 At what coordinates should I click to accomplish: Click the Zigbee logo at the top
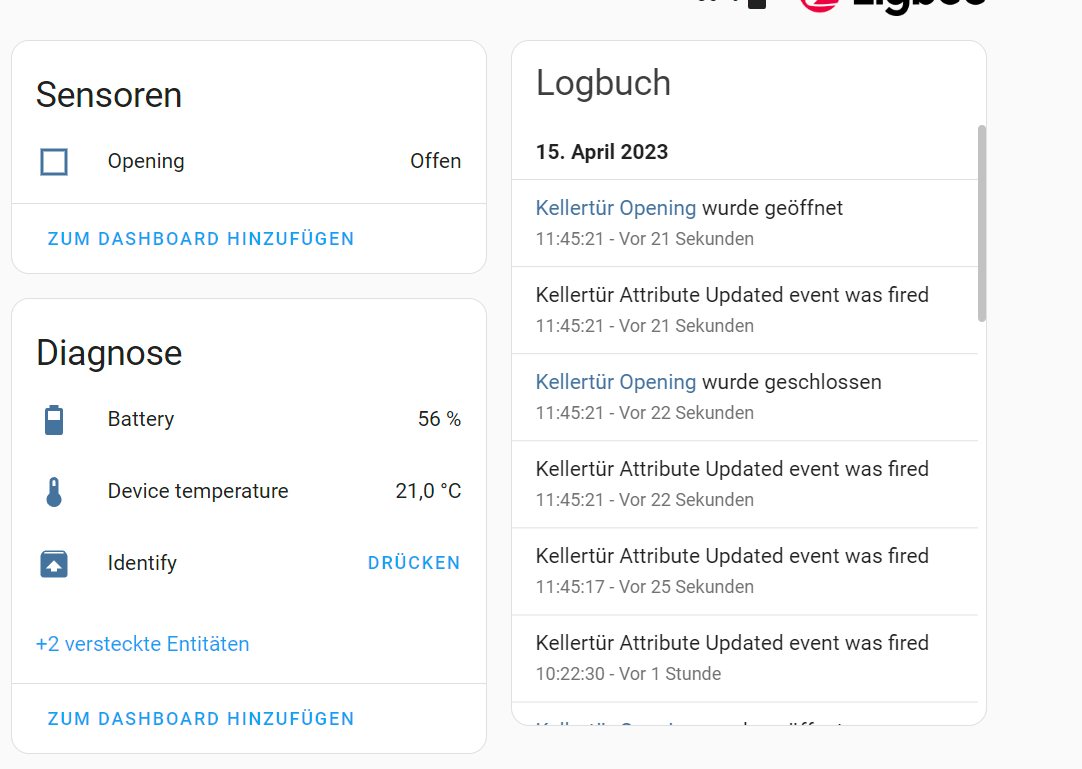click(x=893, y=5)
